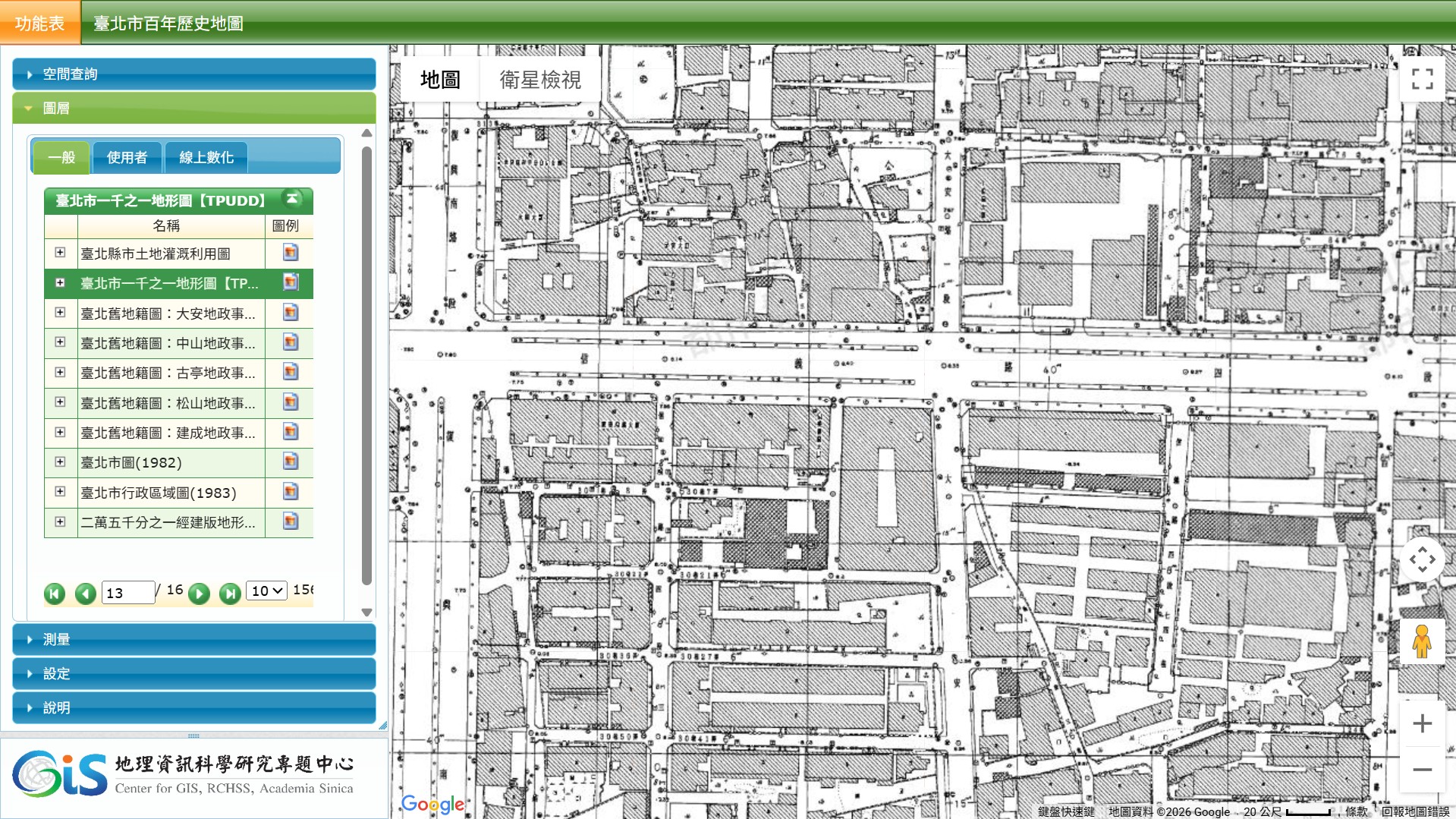Open the 回報地圖錯誤 link
This screenshot has width=1456, height=819.
[x=1416, y=811]
